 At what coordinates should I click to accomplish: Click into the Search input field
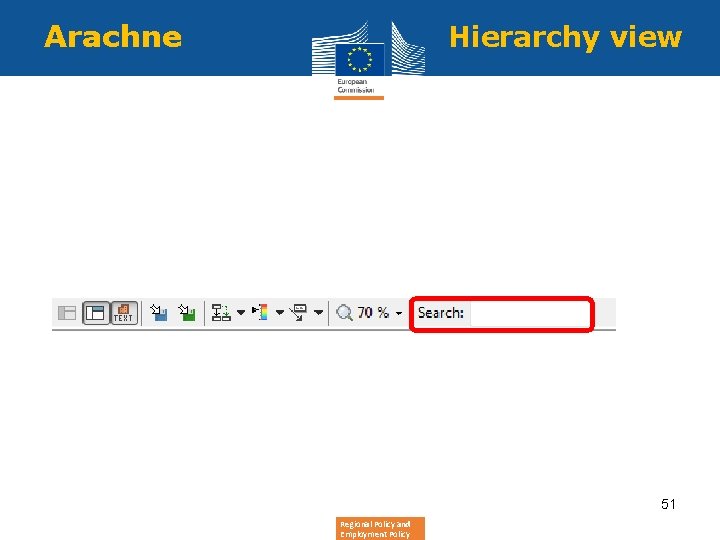coord(529,314)
